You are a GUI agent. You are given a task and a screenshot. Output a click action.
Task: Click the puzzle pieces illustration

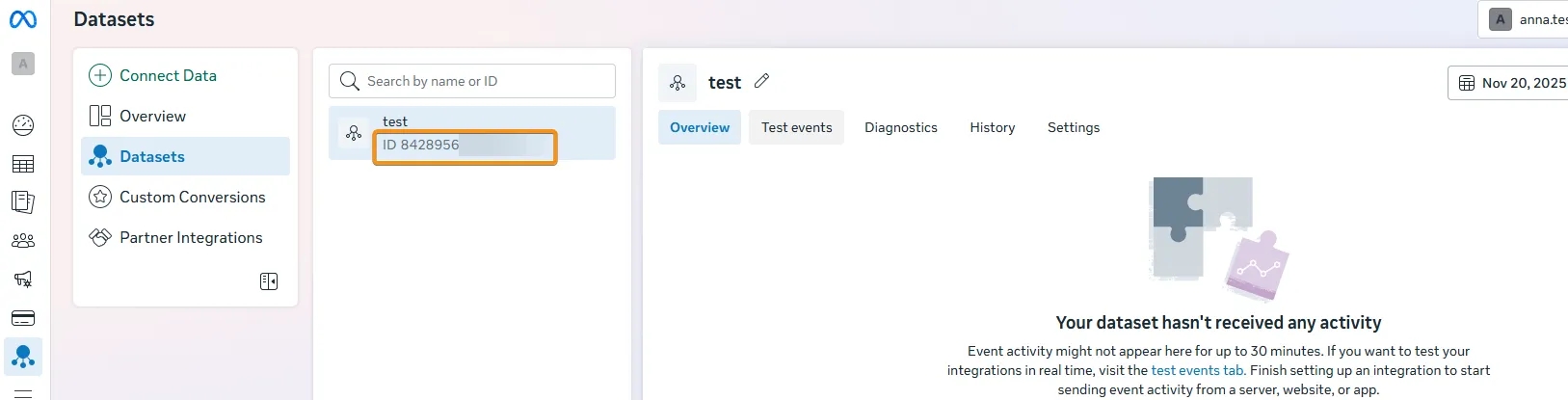(1218, 239)
